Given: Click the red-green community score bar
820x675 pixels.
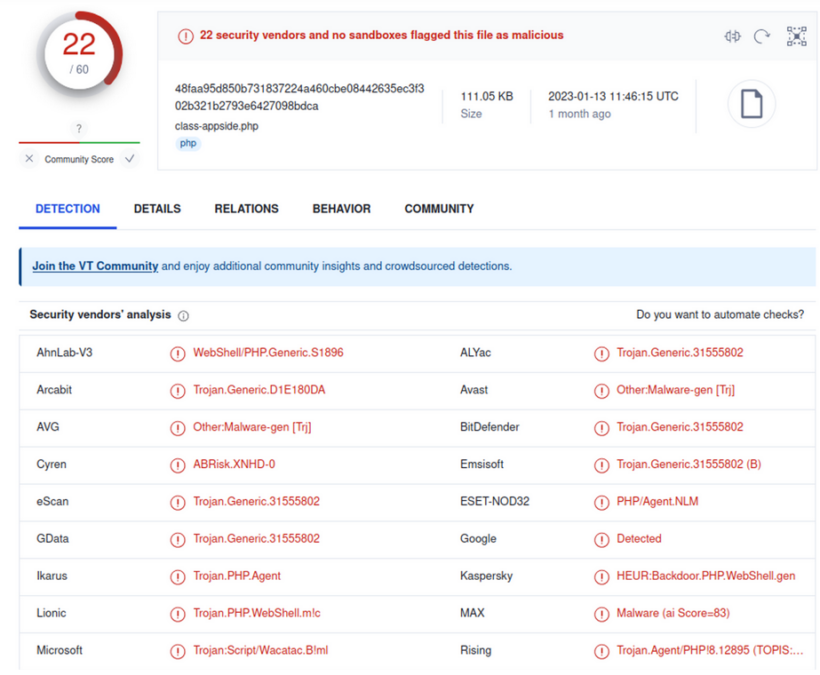Looking at the screenshot, I should tap(78, 140).
